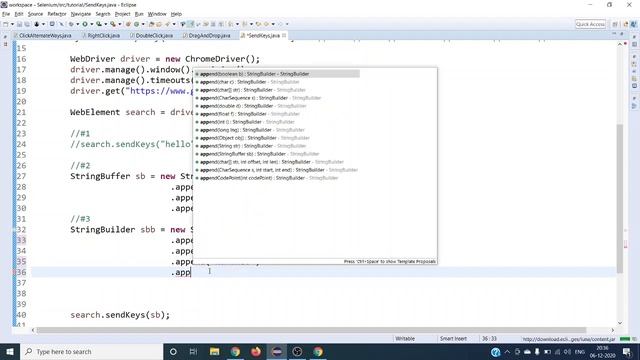Click the scroll down arrow of editor
The image size is (640, 360).
620,323
